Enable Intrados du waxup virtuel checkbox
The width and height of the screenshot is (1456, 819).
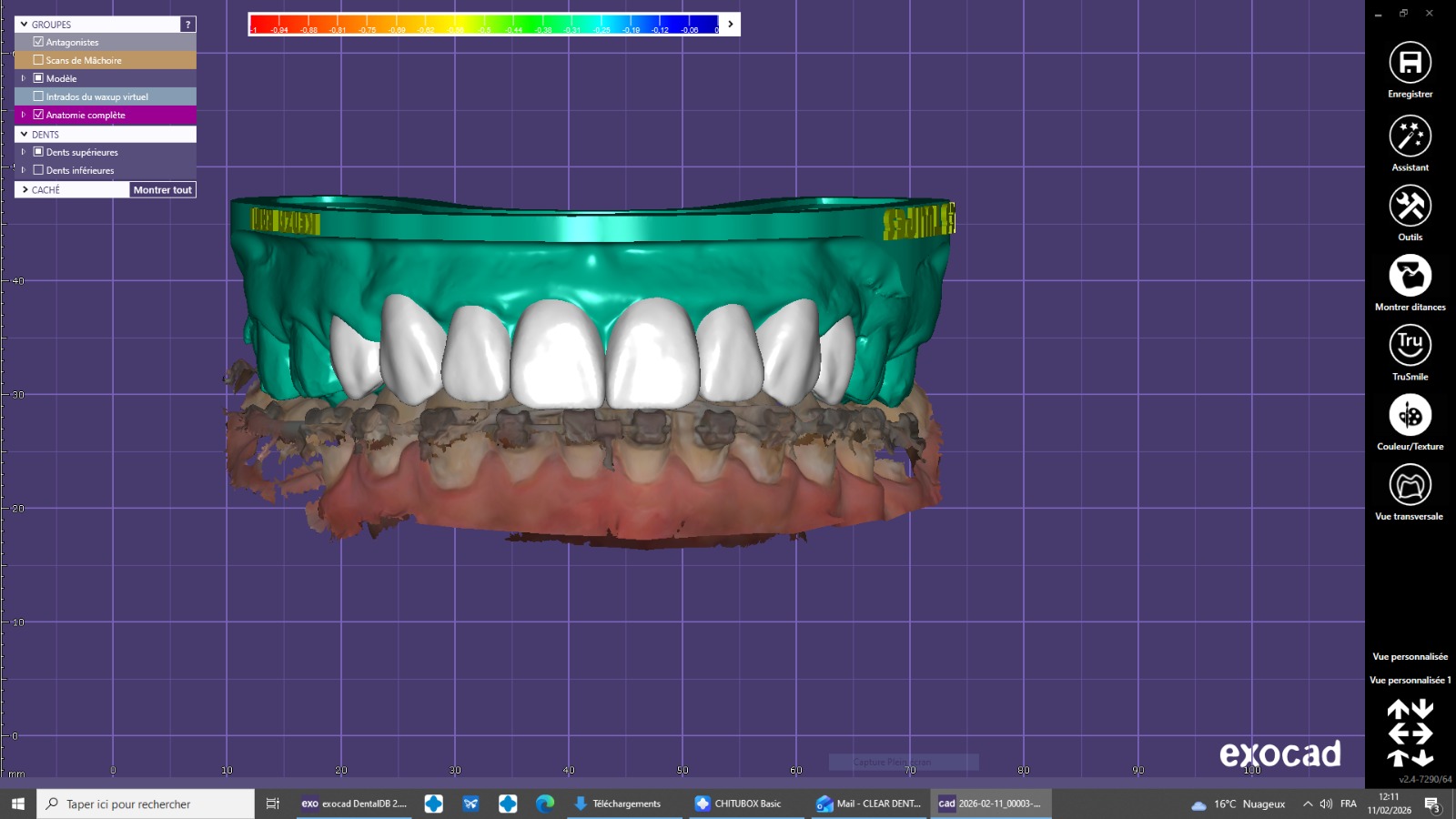[38, 96]
